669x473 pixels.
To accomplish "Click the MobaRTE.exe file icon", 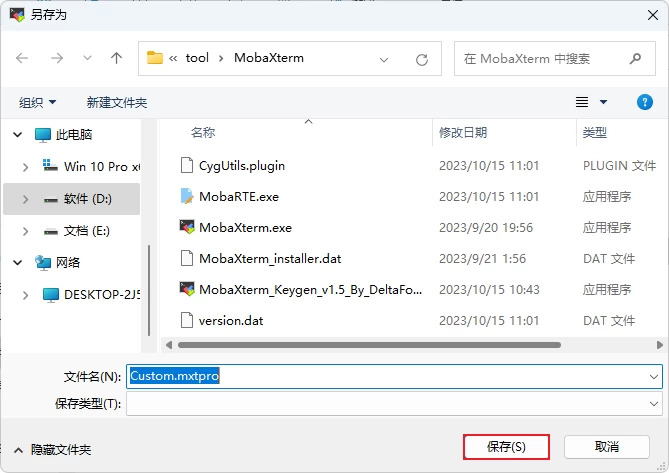I will coord(186,196).
